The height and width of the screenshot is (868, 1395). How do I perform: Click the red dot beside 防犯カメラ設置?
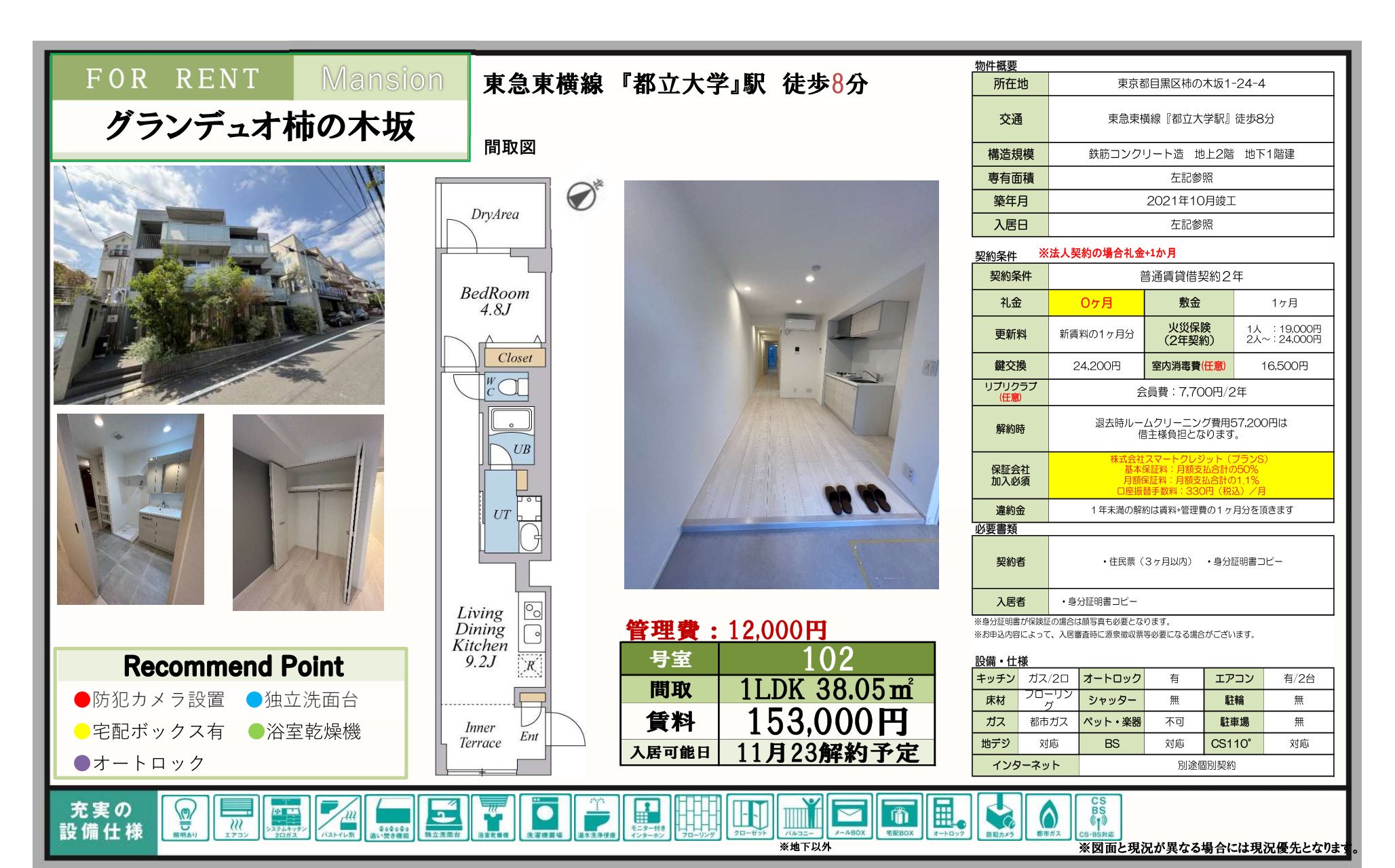click(81, 700)
